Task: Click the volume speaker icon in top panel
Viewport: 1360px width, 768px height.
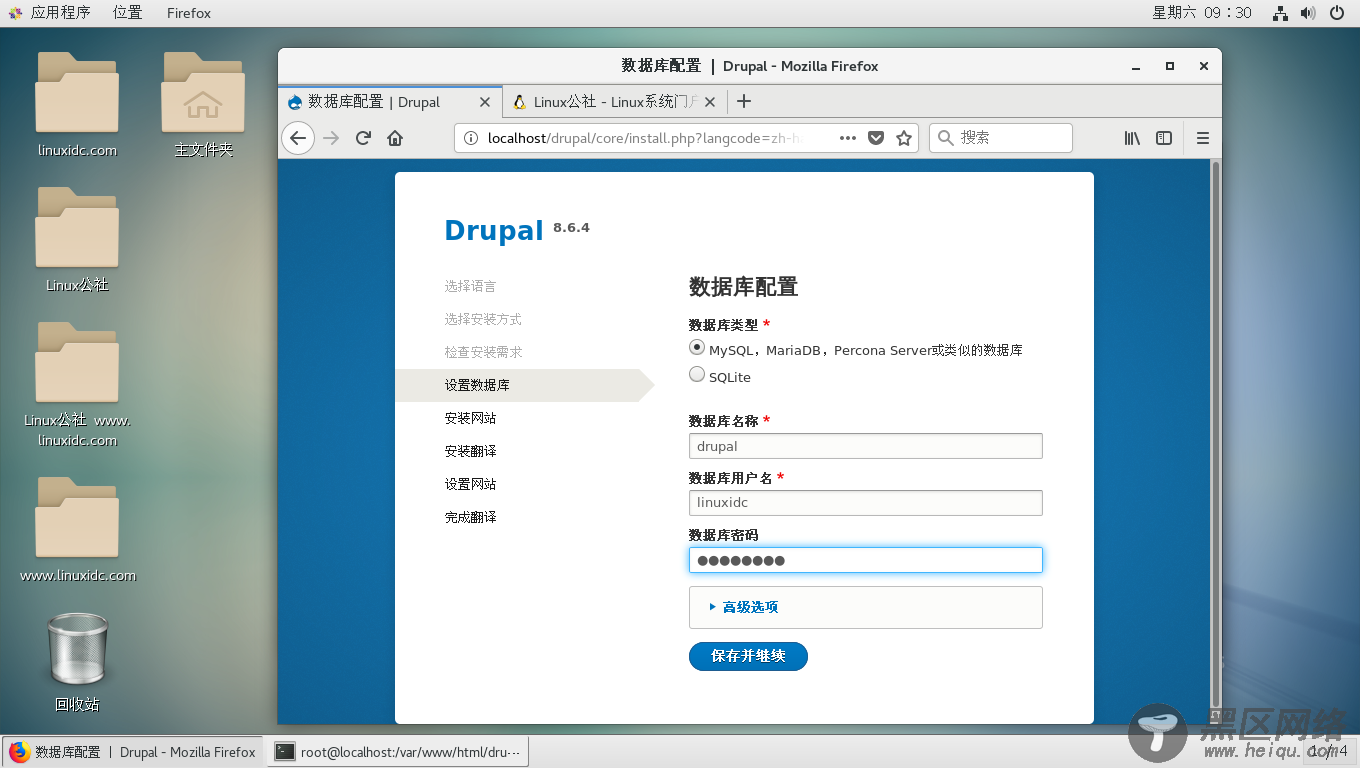Action: coord(1308,13)
